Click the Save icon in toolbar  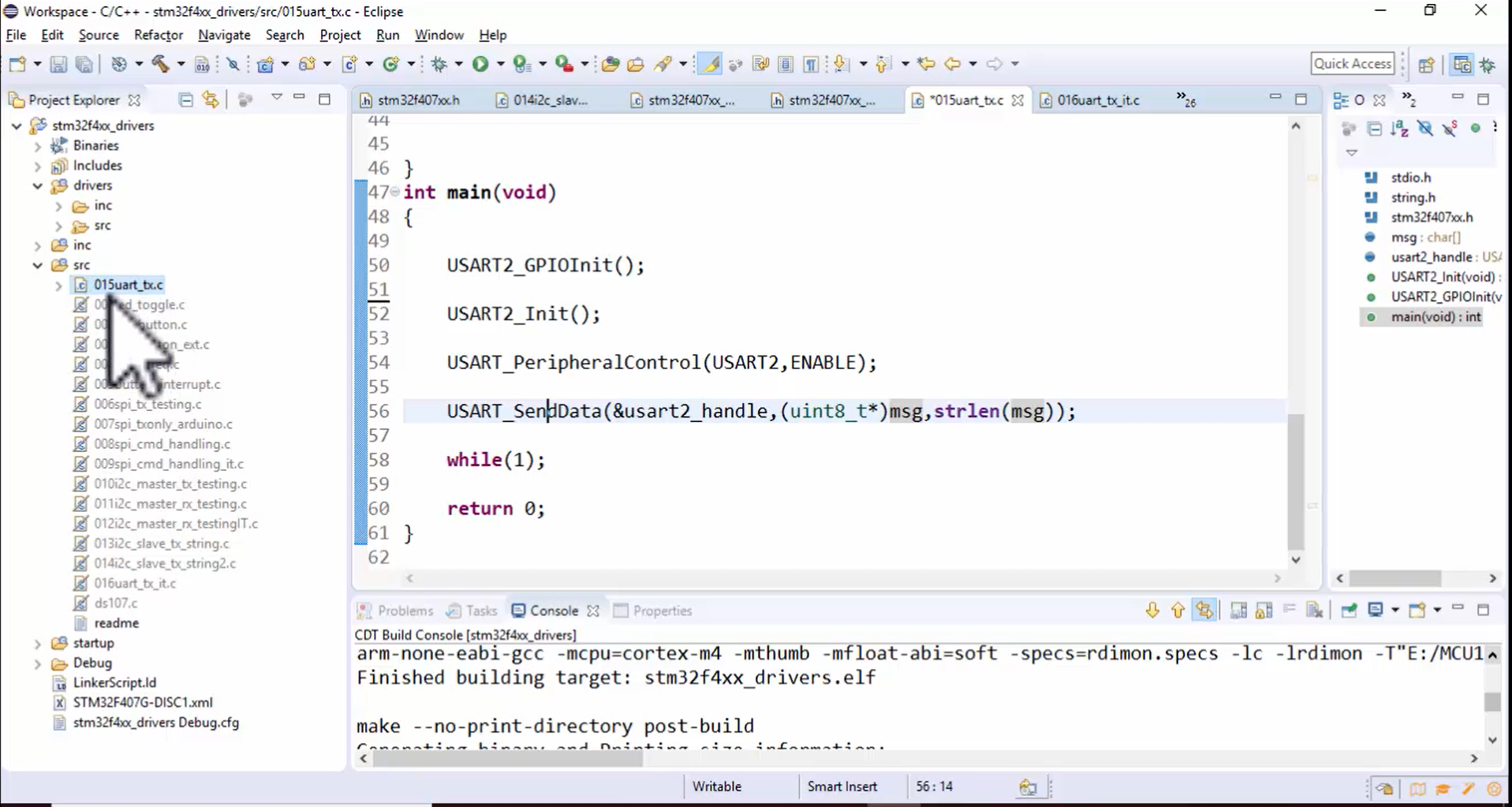(58, 64)
